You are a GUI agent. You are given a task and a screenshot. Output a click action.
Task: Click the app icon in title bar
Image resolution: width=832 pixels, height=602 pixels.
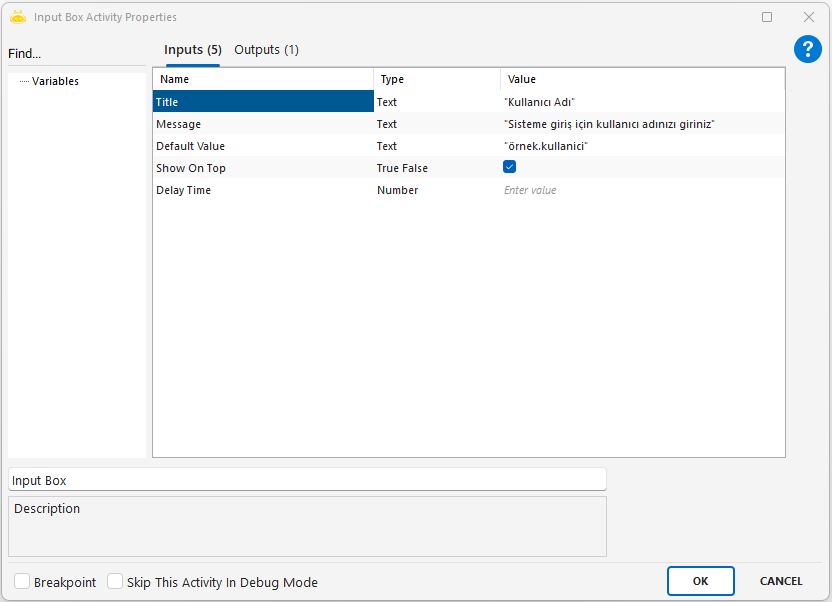(x=17, y=17)
